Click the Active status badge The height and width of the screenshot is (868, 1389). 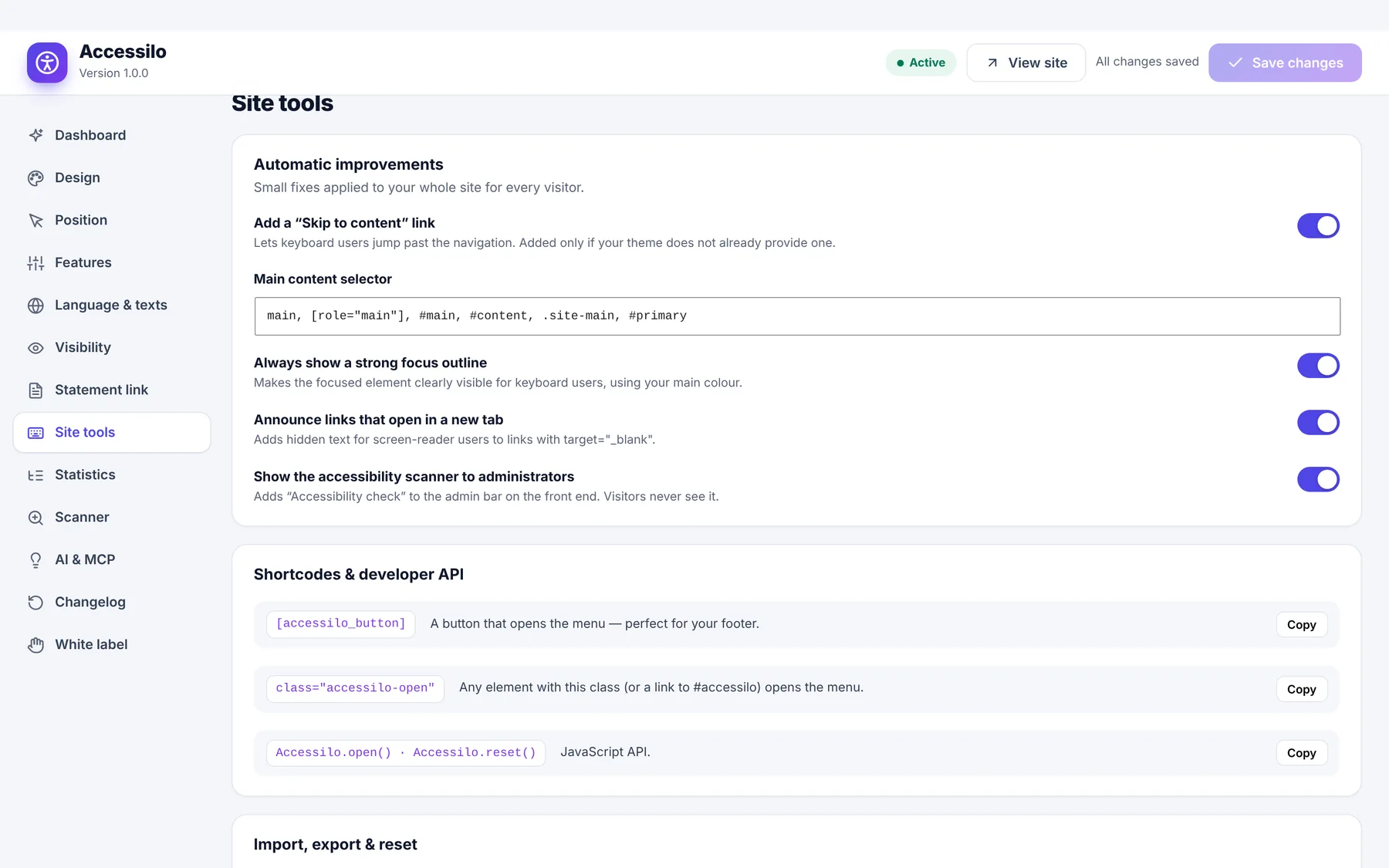pos(921,62)
